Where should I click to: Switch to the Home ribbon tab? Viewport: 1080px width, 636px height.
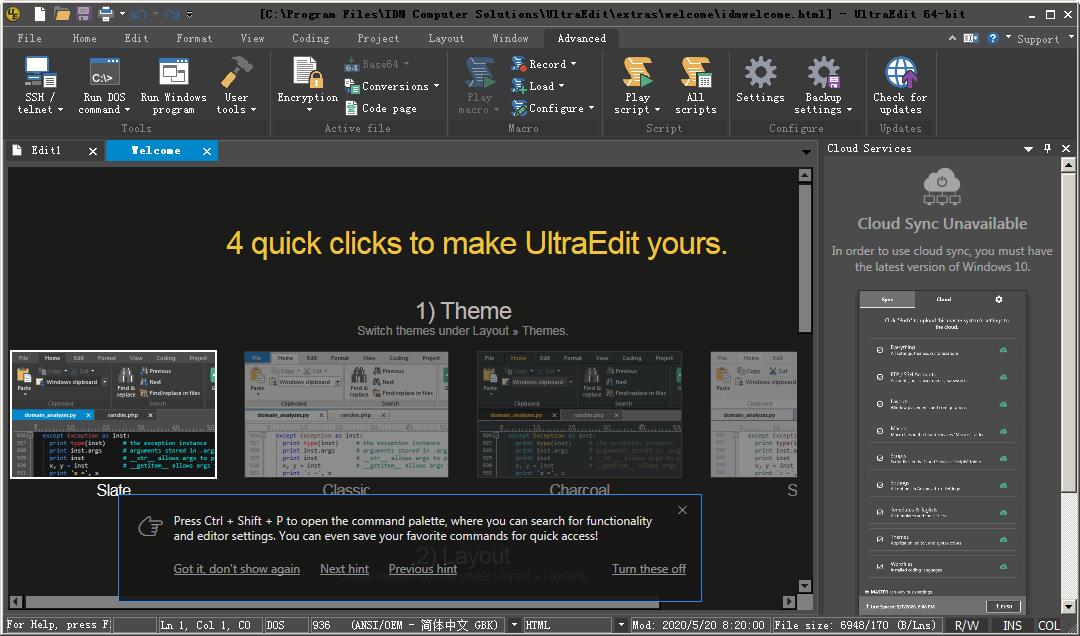(85, 39)
